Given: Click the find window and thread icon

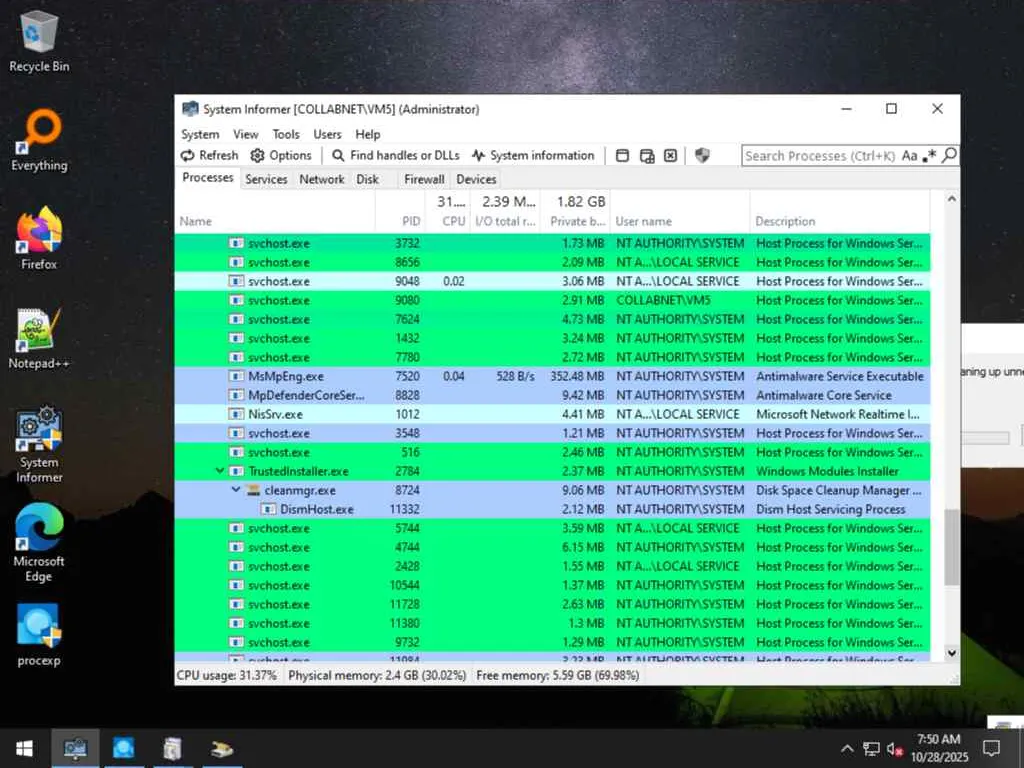Looking at the screenshot, I should 647,155.
